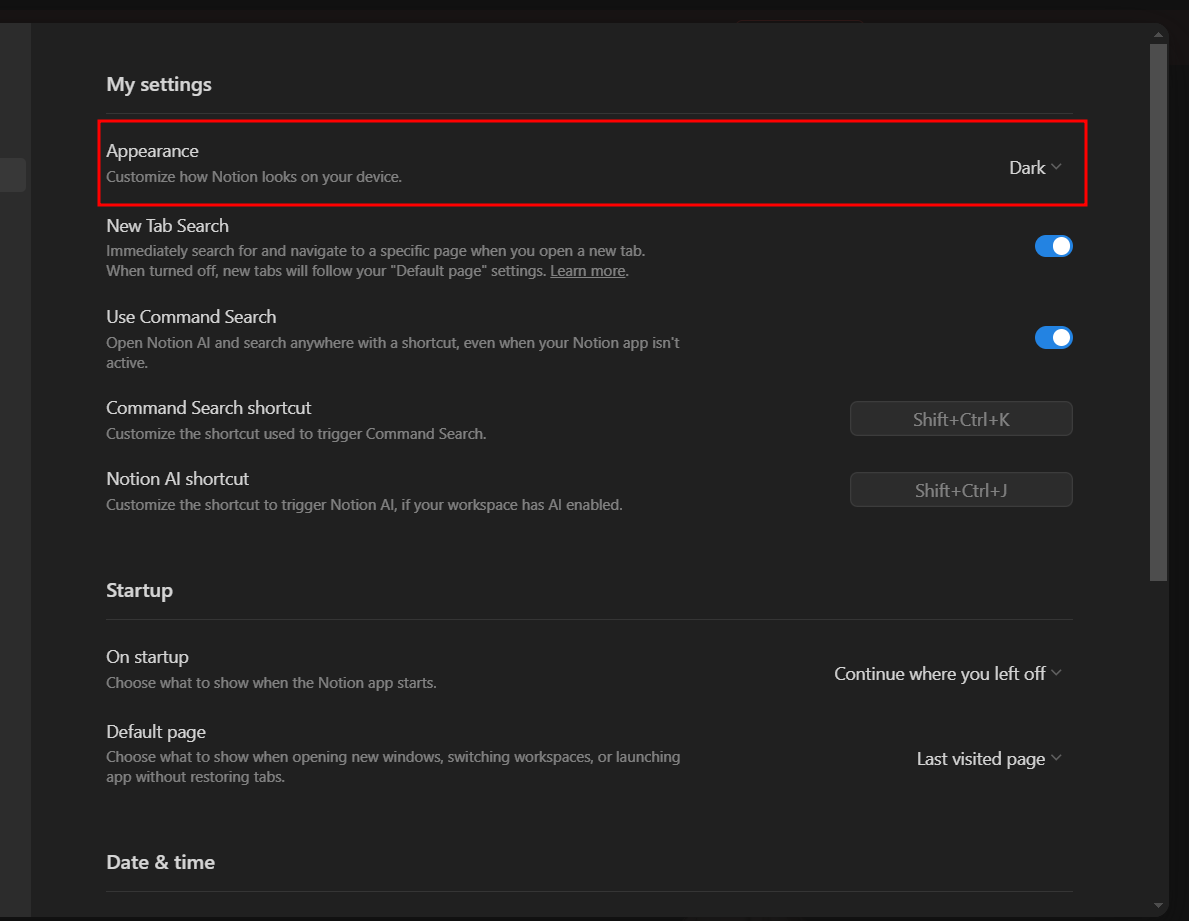Edit the Shift+Ctrl+J Notion AI shortcut field
The width and height of the screenshot is (1189, 921).
pyautogui.click(x=961, y=490)
